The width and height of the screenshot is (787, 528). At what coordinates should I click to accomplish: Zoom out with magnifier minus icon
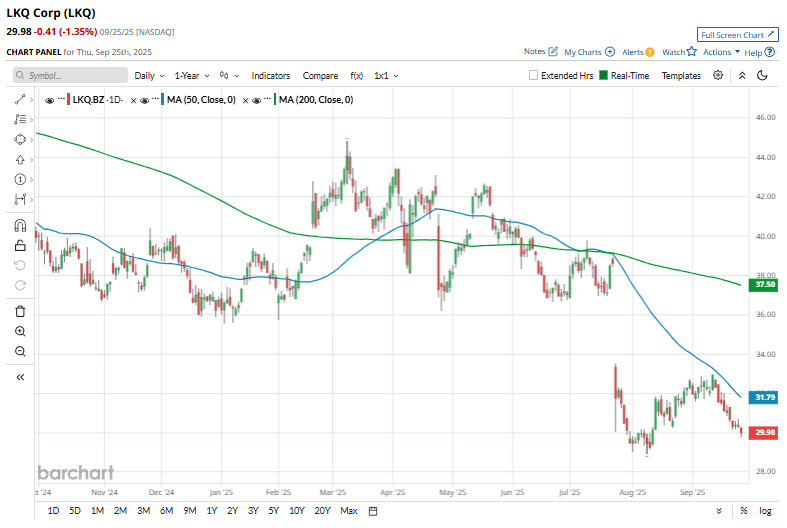20,351
